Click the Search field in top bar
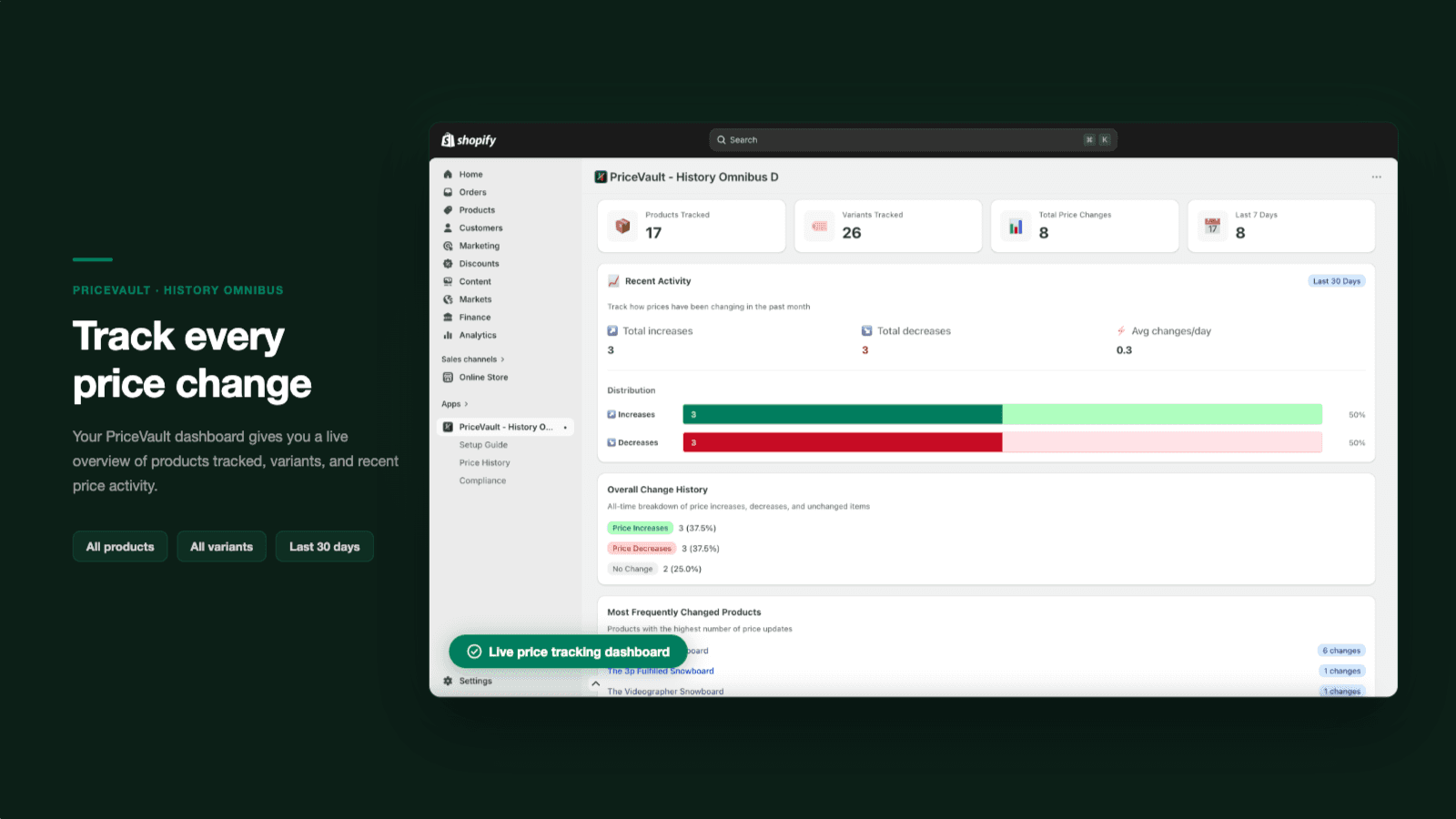 (x=913, y=140)
